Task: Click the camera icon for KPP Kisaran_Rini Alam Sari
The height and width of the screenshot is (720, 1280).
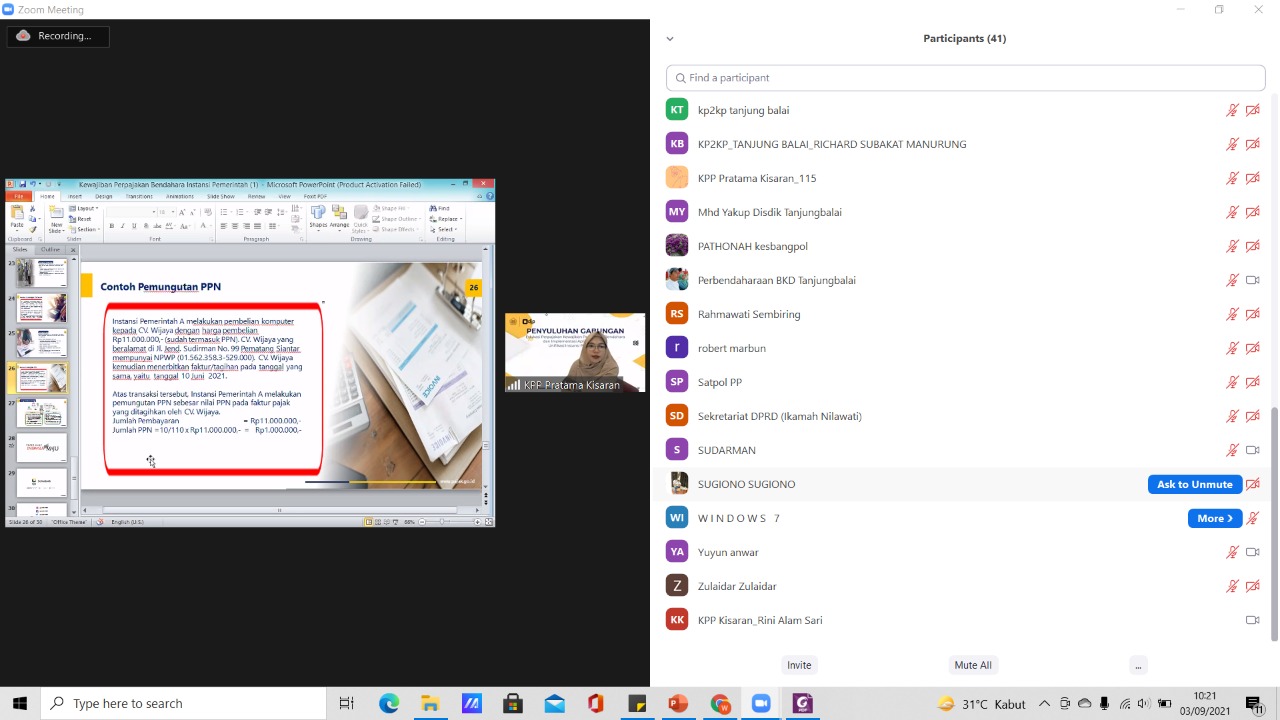Action: [x=1252, y=620]
